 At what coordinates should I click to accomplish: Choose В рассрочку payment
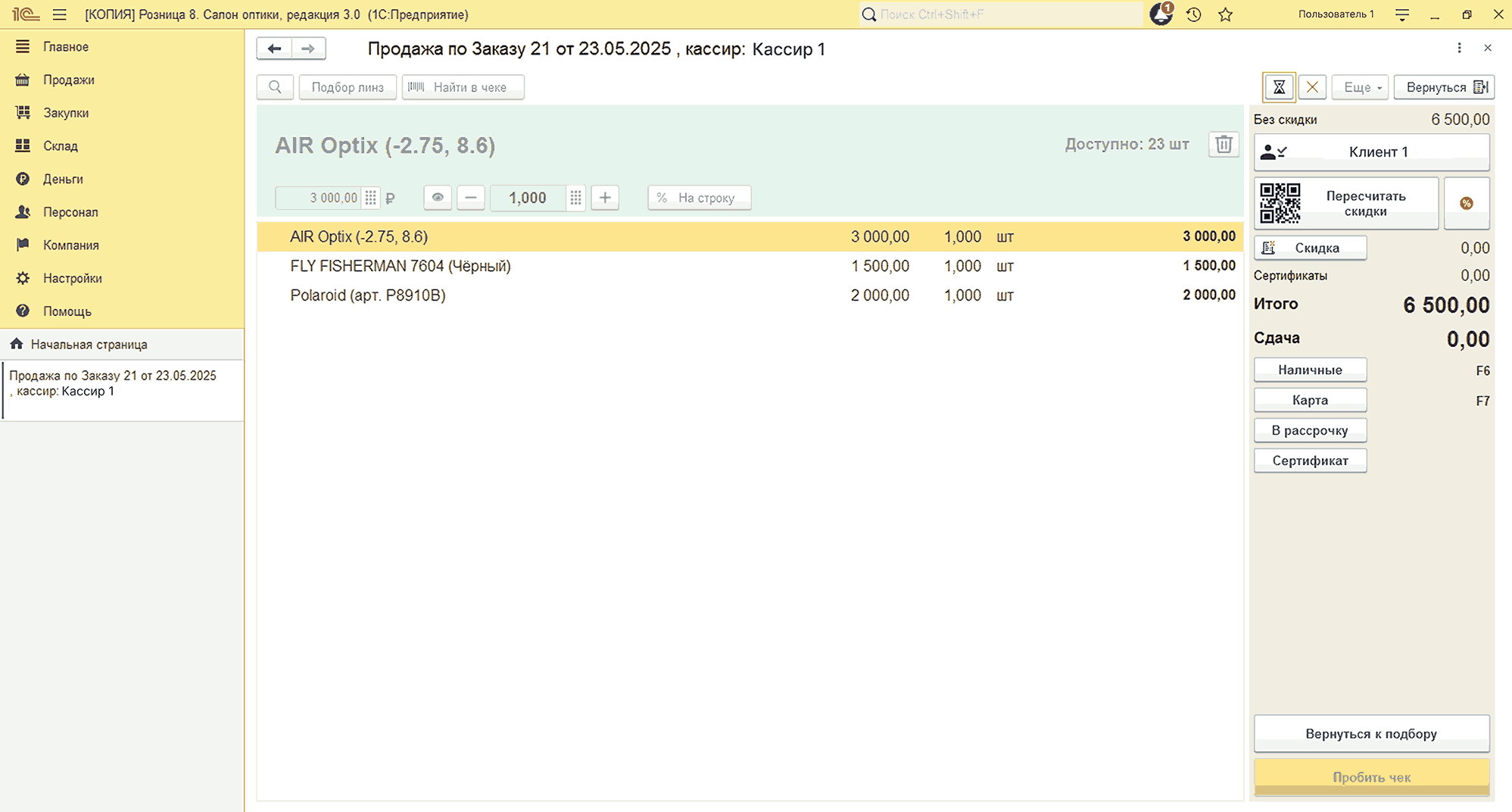[x=1311, y=430]
